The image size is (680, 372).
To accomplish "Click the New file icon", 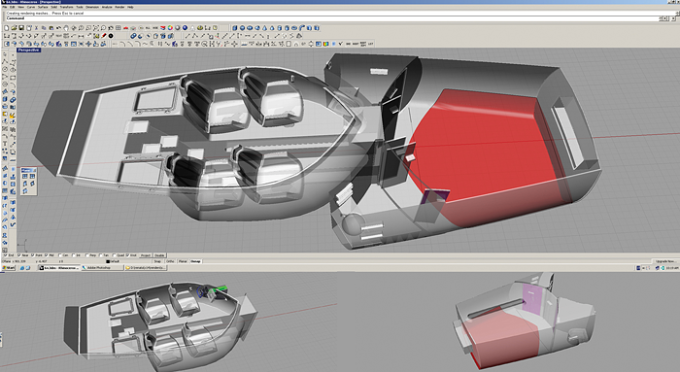I will [7, 28].
